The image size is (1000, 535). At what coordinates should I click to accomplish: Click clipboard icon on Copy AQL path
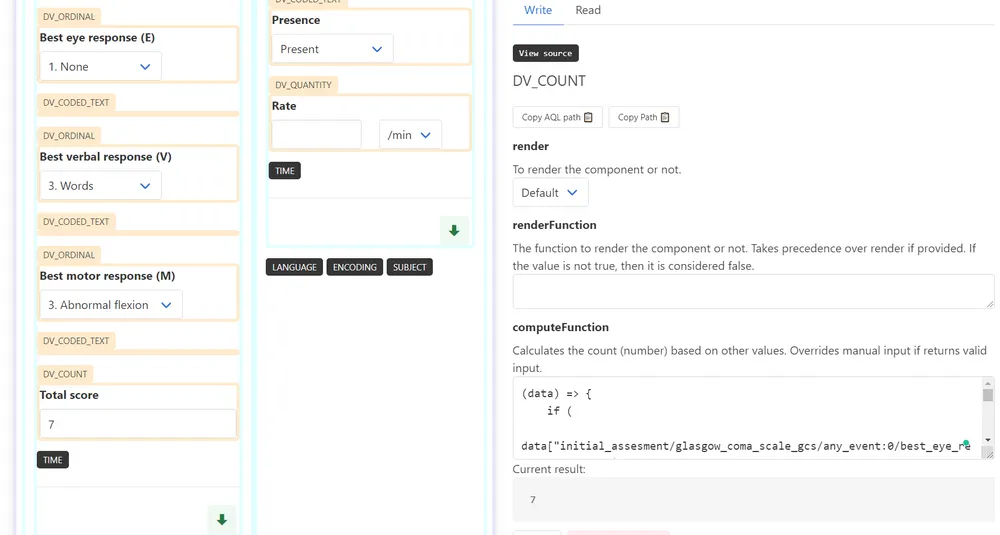[x=588, y=118]
